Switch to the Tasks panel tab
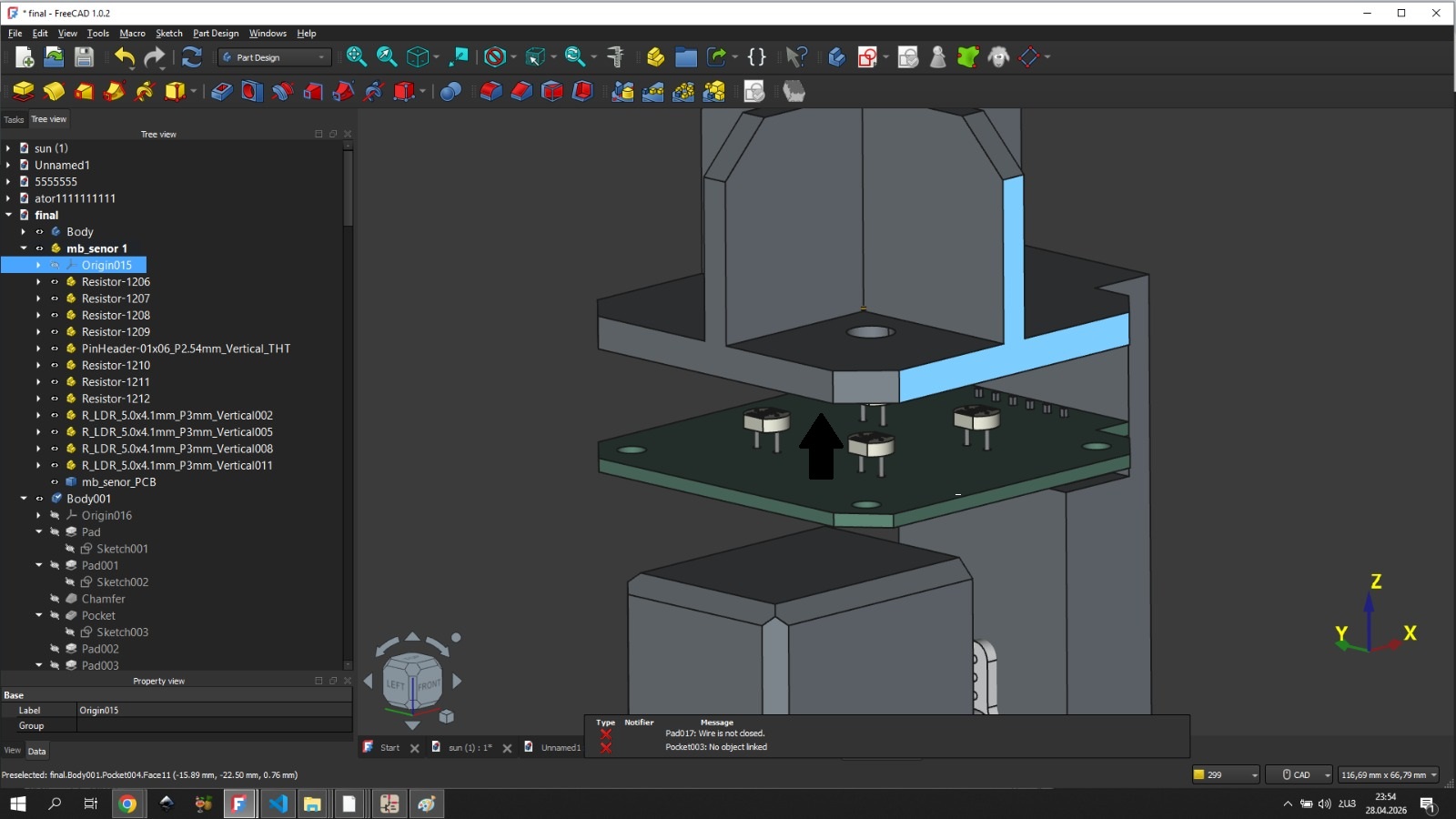The image size is (1456, 819). [14, 119]
